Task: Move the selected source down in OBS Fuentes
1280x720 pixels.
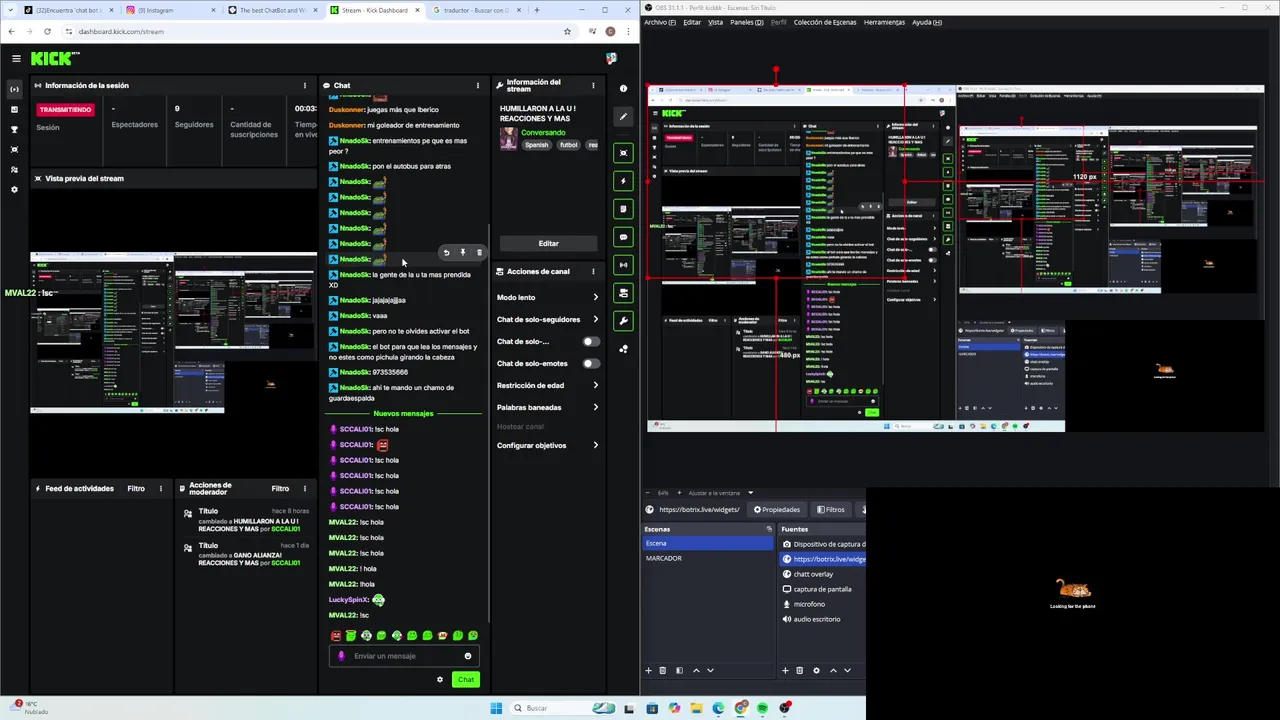Action: (x=847, y=670)
